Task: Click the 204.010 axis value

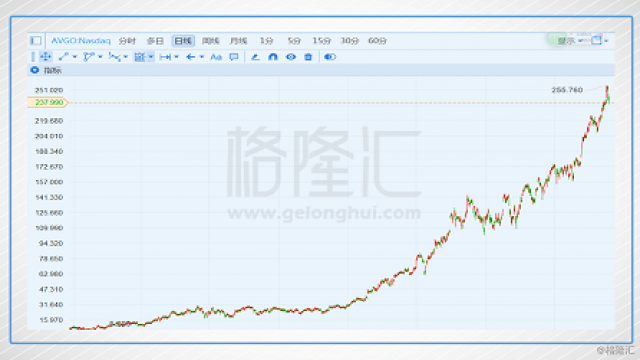Action: click(49, 136)
